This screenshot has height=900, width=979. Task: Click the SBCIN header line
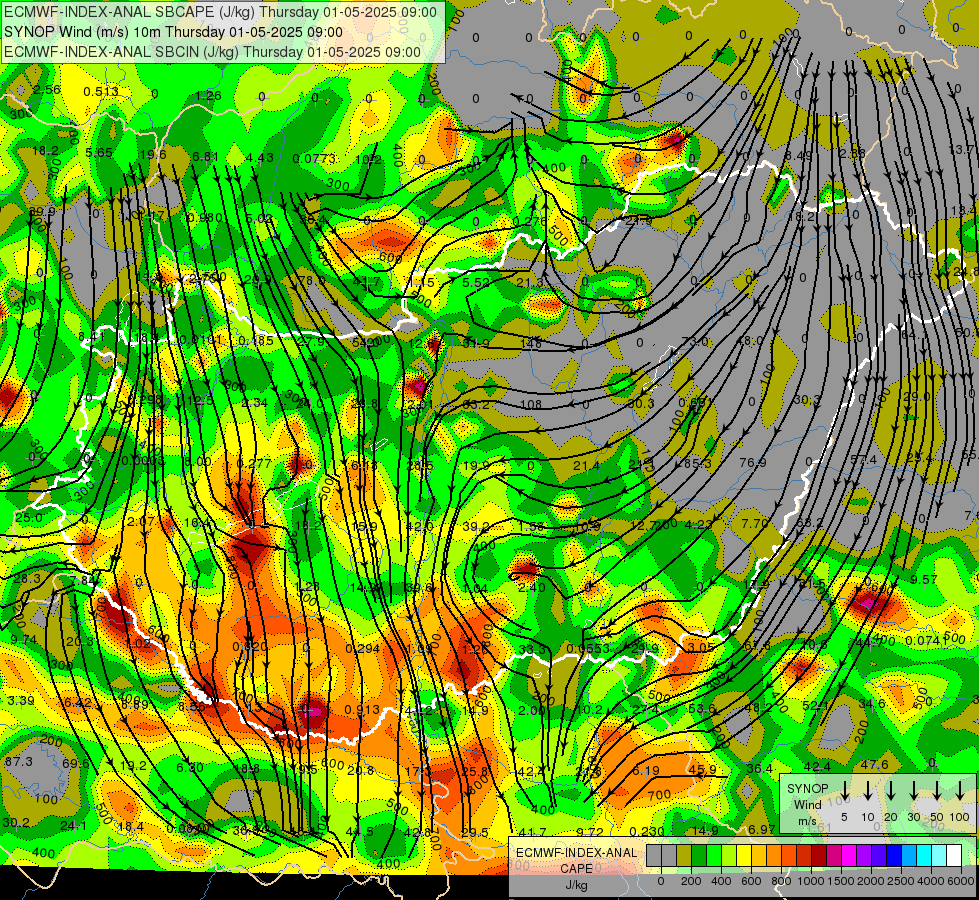(x=212, y=52)
